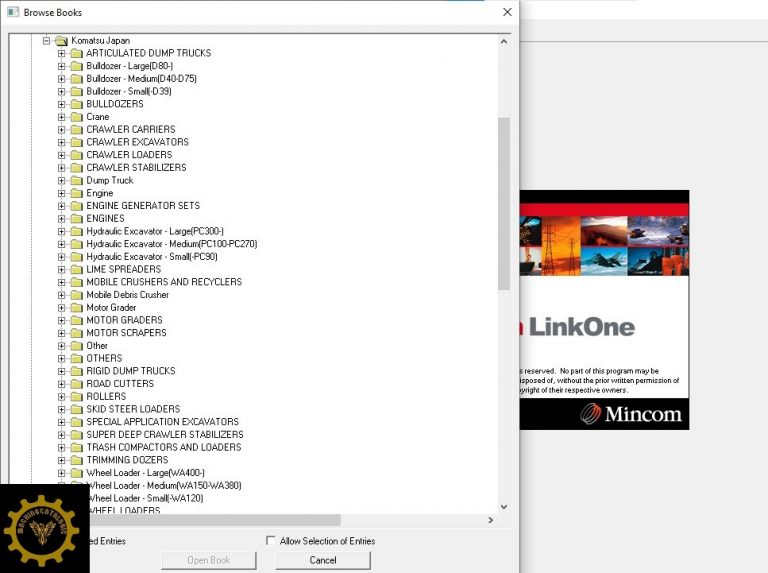Expand the Wheel Loader - Large(WA400-) node
768x573 pixels.
coord(61,473)
